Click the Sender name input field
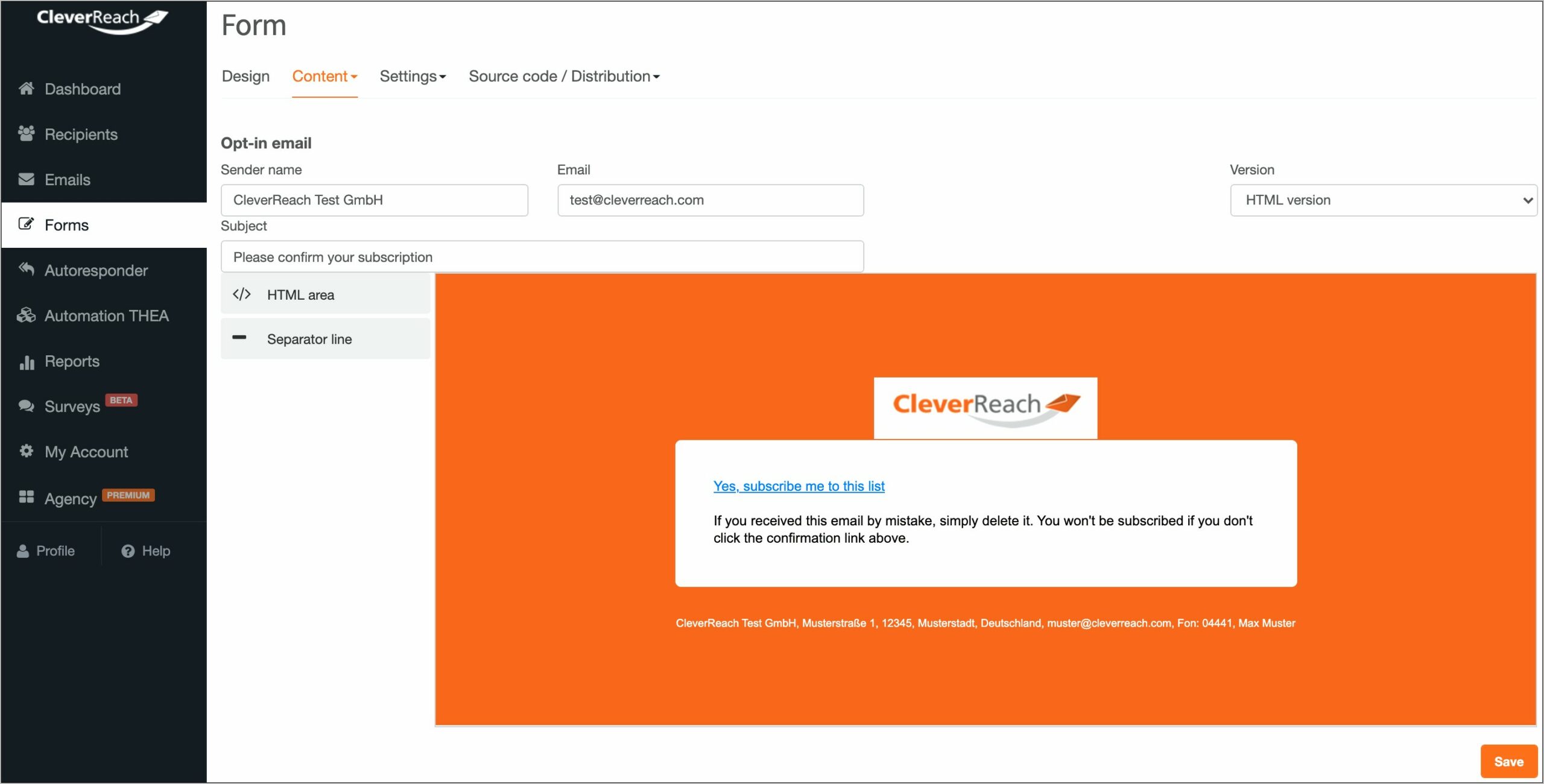The height and width of the screenshot is (784, 1544). (x=374, y=199)
